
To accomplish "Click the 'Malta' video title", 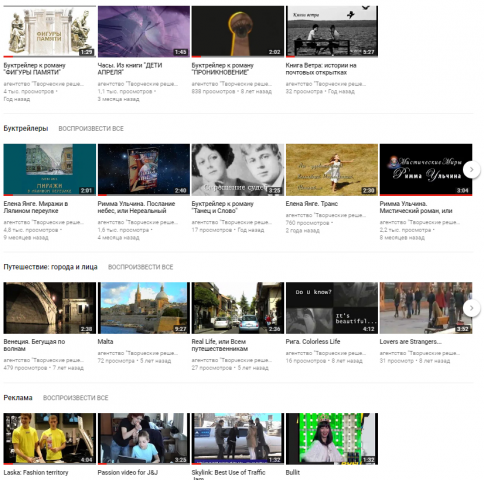I will (105, 342).
